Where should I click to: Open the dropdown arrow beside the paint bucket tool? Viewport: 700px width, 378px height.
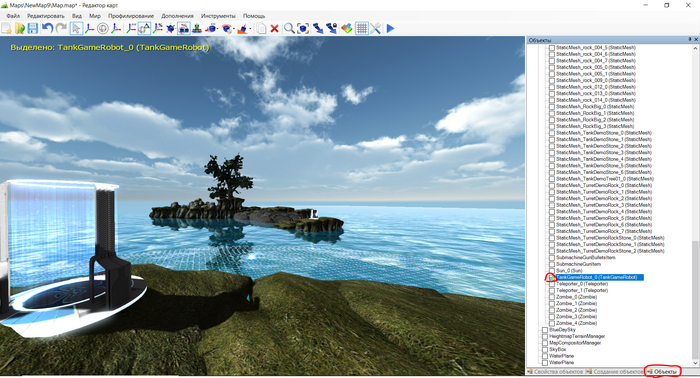(x=250, y=29)
